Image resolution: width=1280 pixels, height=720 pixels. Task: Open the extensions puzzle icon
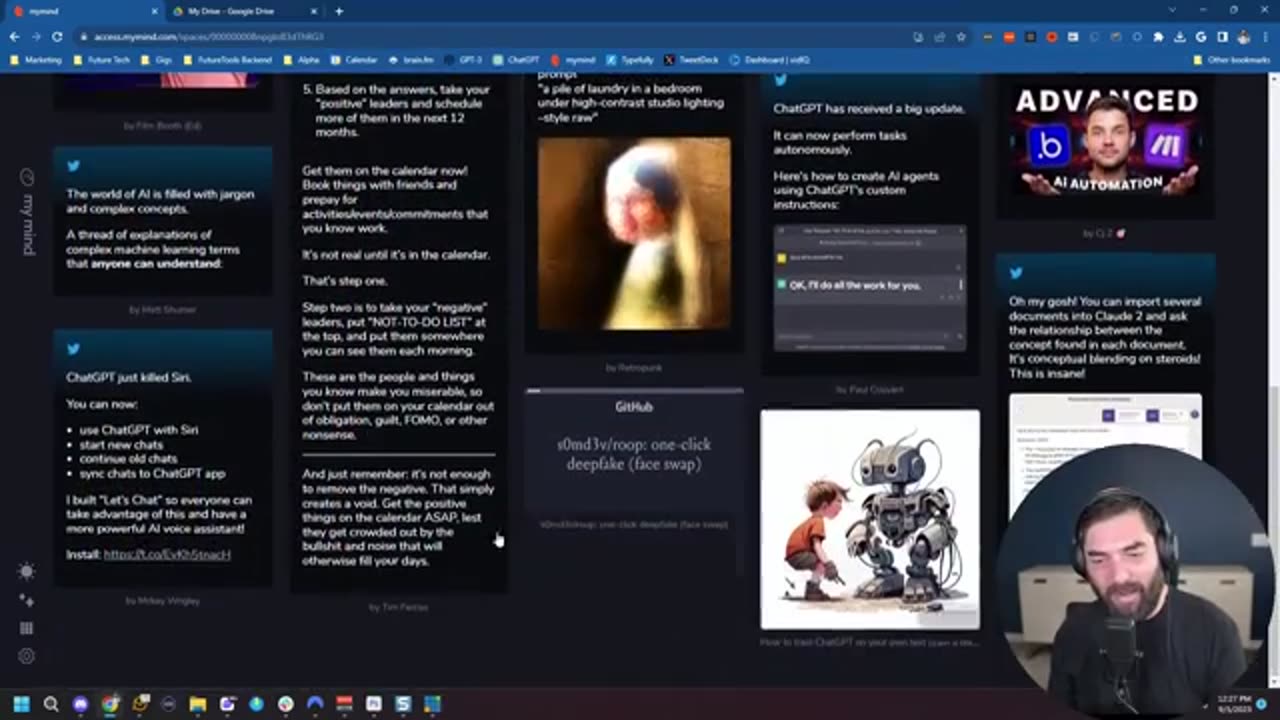point(1158,37)
